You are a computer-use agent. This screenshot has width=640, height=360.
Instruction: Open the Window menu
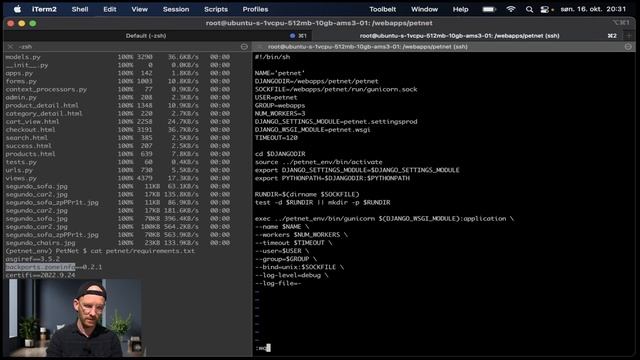[424, 9]
